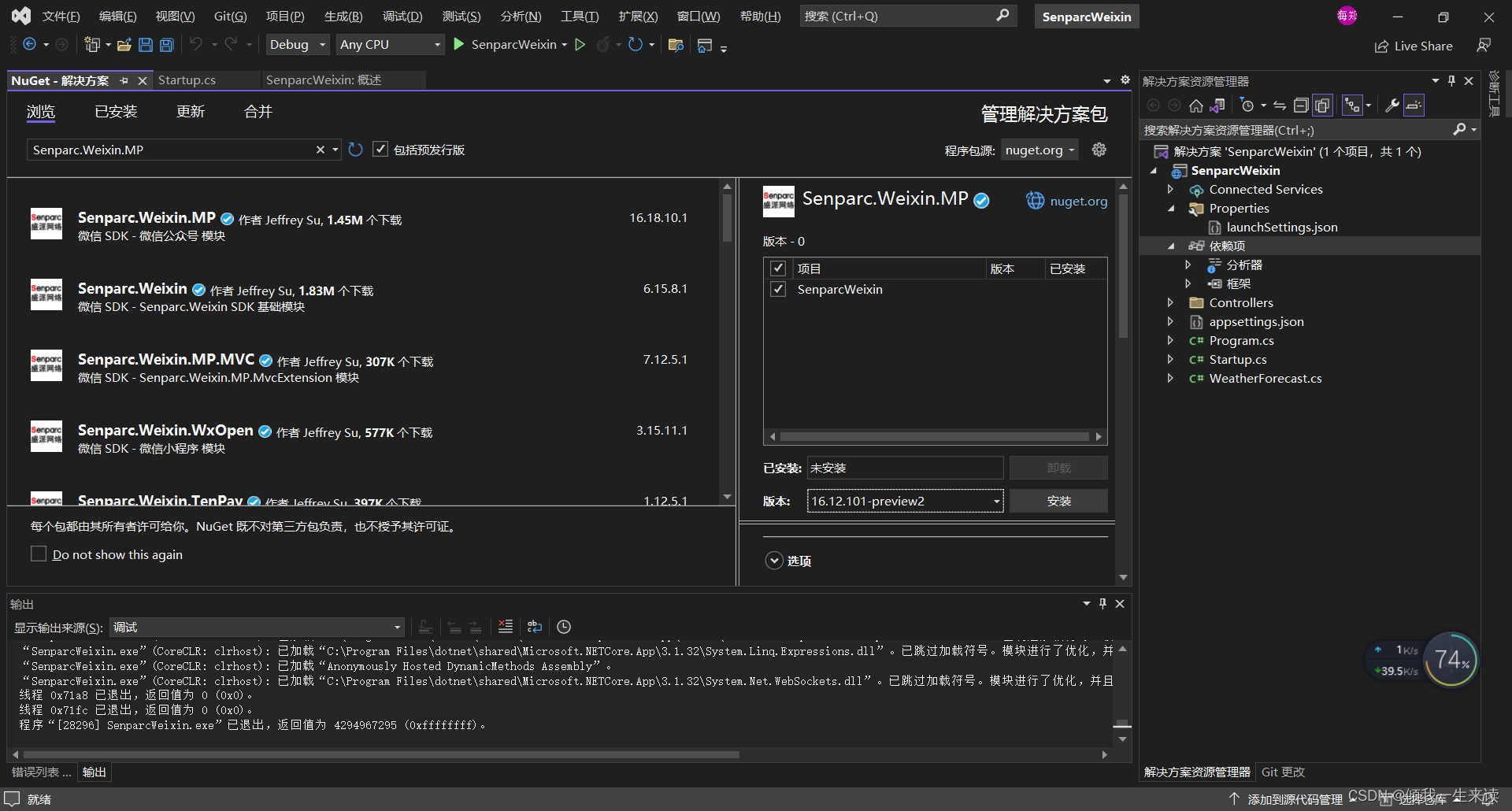Click the global search box (Ctrl+Q)
Viewport: 1512px width, 811px height.
pyautogui.click(x=908, y=16)
